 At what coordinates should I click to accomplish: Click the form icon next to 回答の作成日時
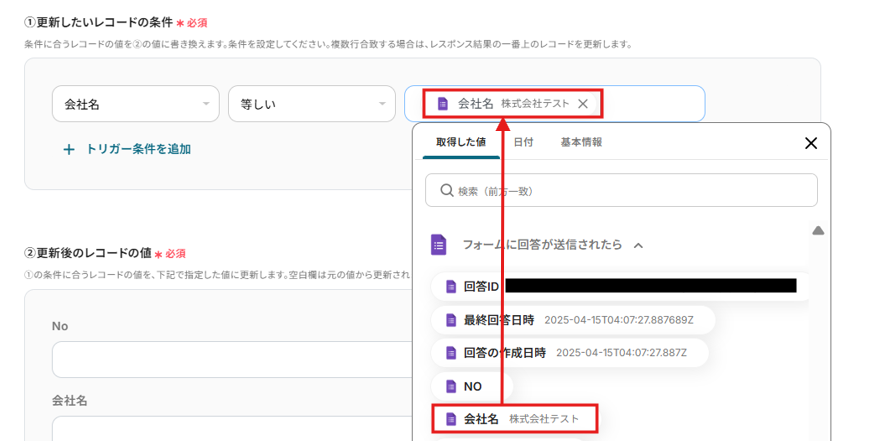pyautogui.click(x=451, y=353)
